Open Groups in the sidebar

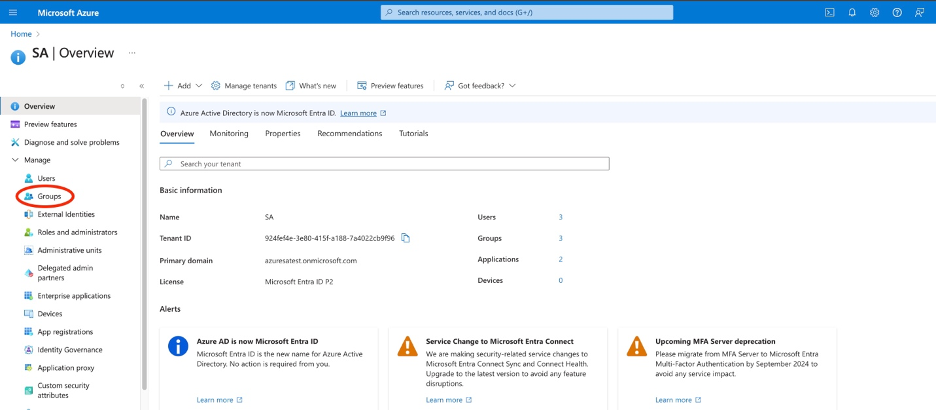49,196
